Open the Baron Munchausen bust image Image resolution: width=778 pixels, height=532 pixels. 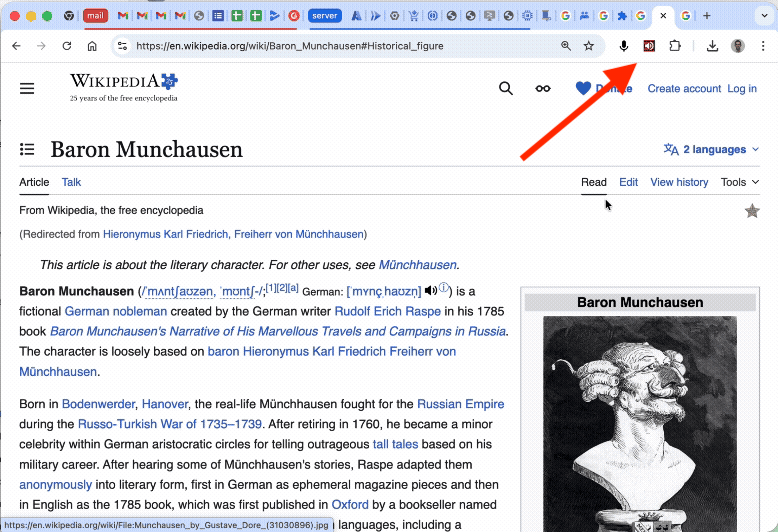[639, 420]
